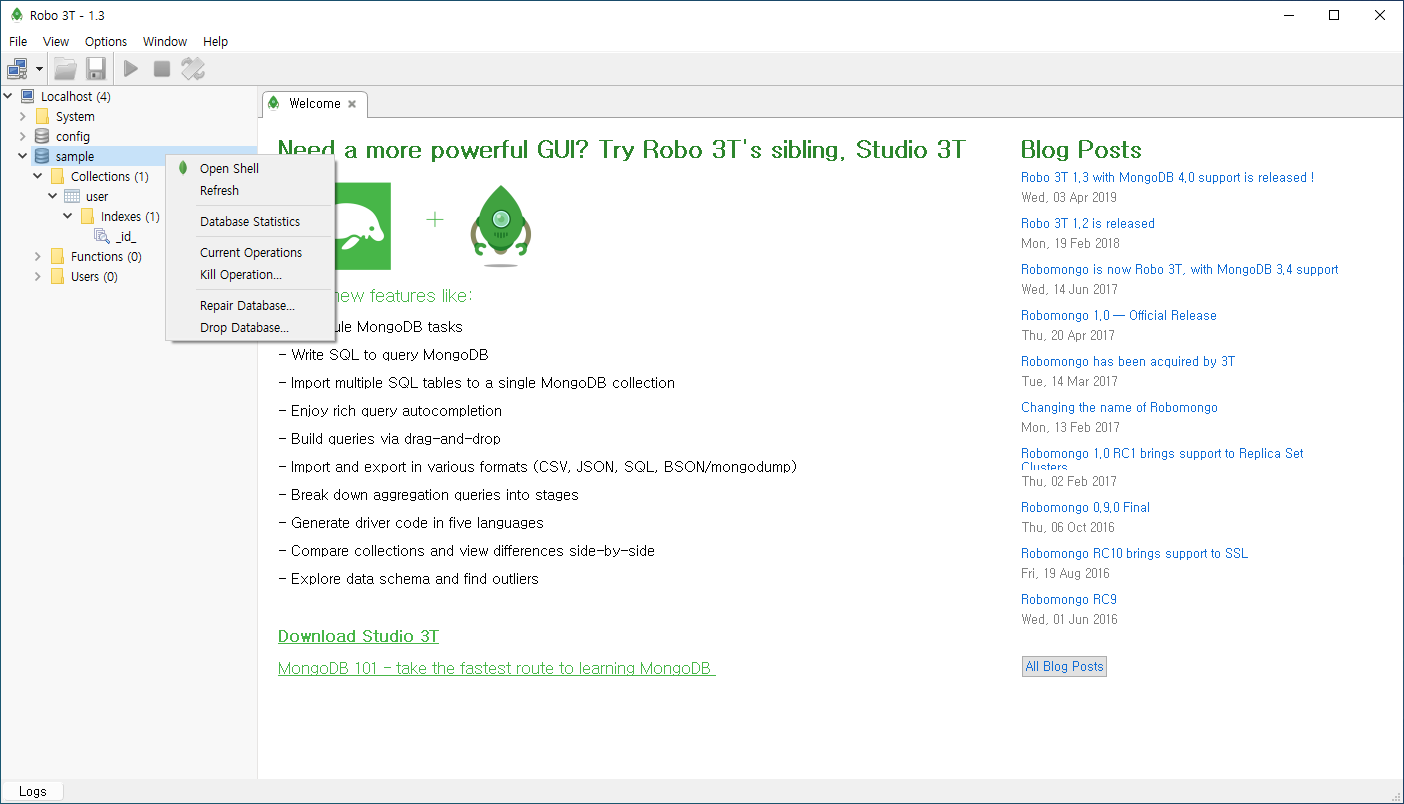Click the Robo 3T title bar app icon

[16, 15]
